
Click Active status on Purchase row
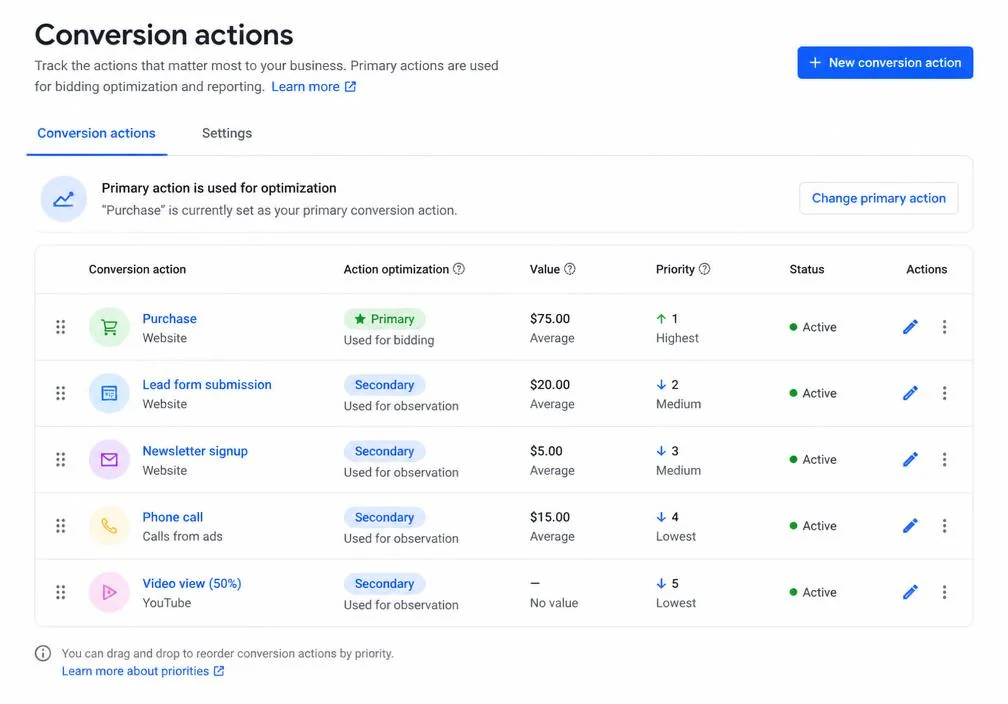pyautogui.click(x=813, y=327)
